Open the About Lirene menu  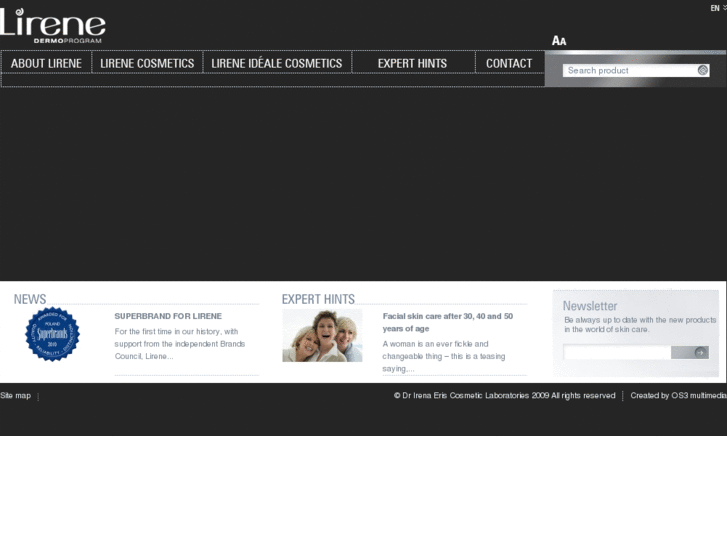[x=46, y=63]
